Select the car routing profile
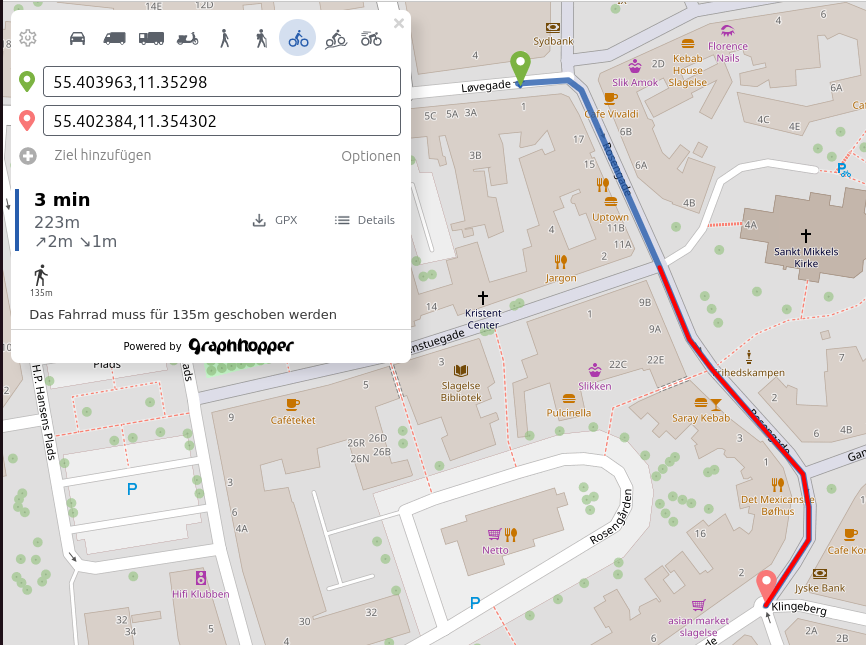866x645 pixels. tap(79, 37)
